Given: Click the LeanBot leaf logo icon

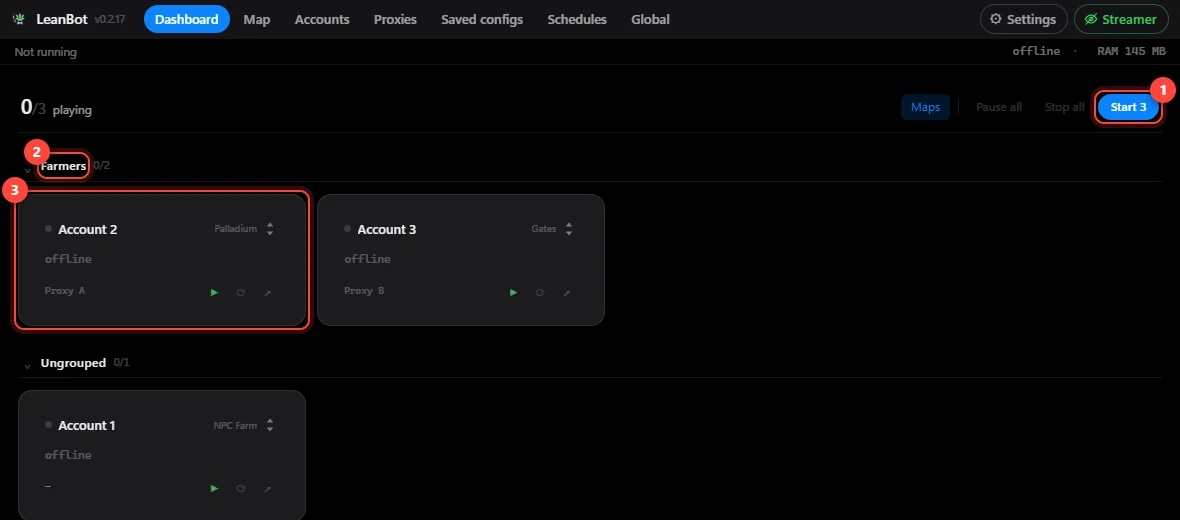Looking at the screenshot, I should point(20,20).
